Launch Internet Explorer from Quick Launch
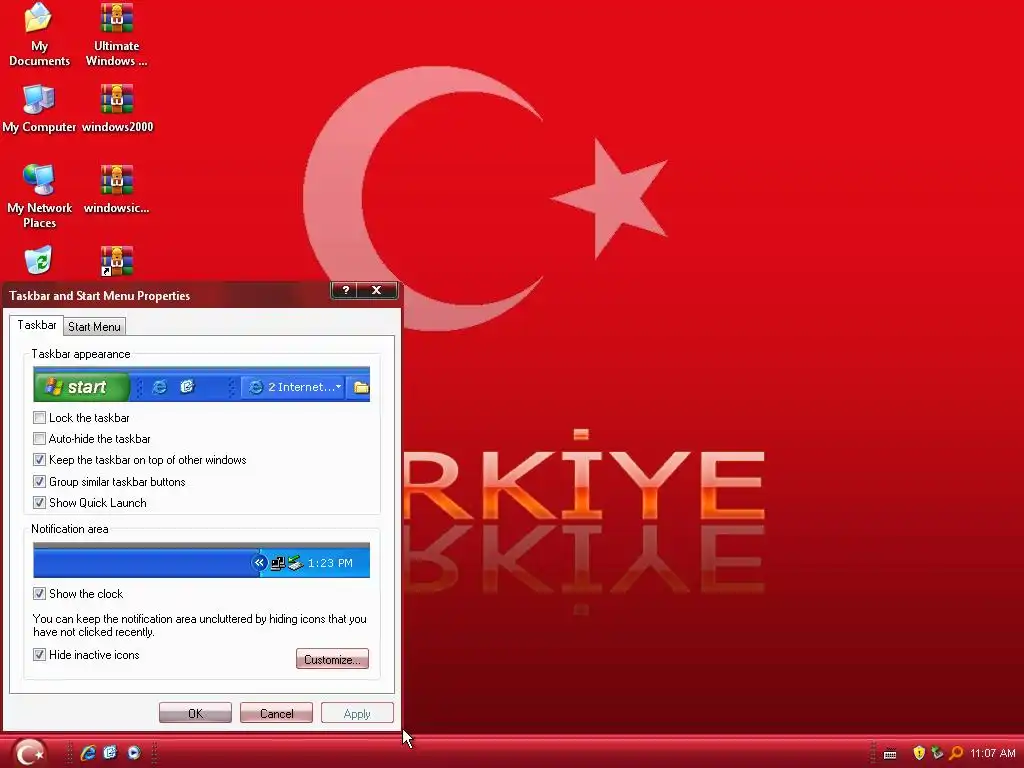The width and height of the screenshot is (1024, 768). tap(88, 753)
